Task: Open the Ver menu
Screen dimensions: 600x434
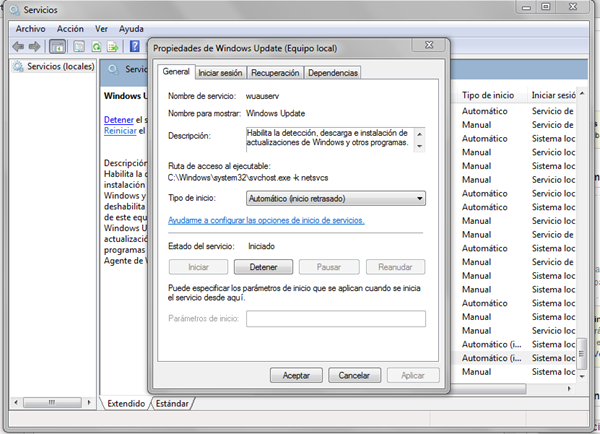Action: click(x=101, y=29)
